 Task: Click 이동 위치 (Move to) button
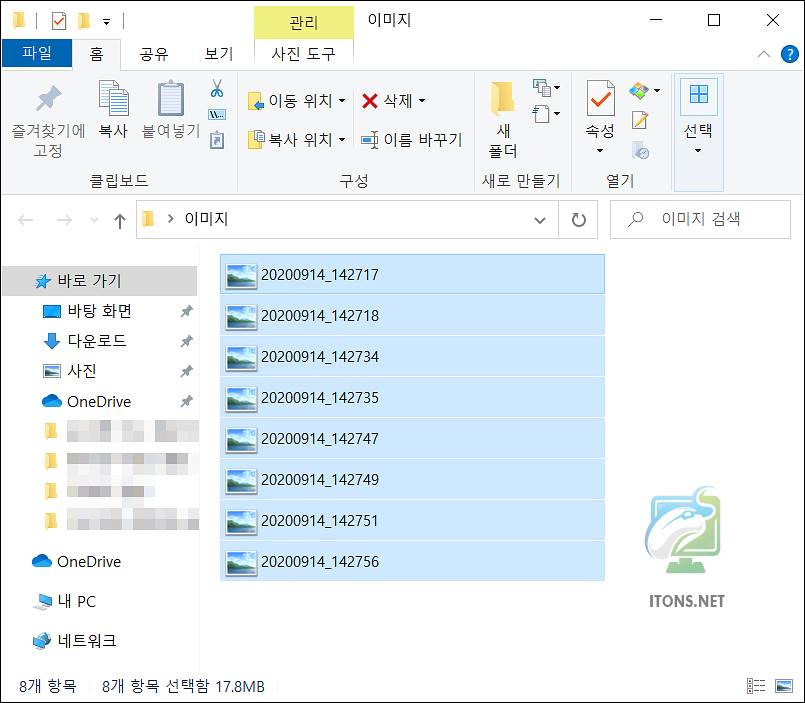tap(297, 101)
